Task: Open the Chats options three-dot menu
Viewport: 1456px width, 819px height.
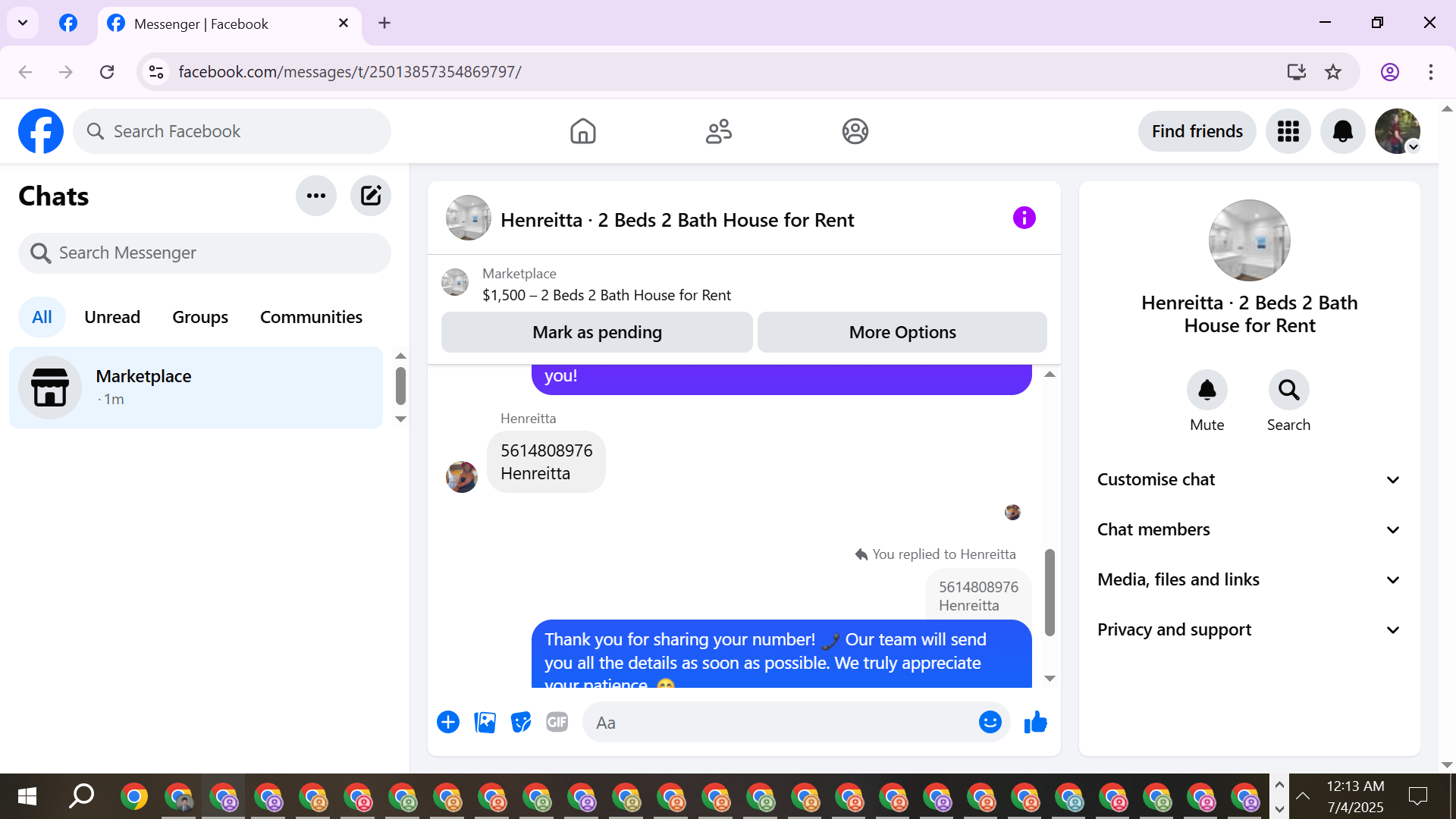Action: click(x=316, y=196)
